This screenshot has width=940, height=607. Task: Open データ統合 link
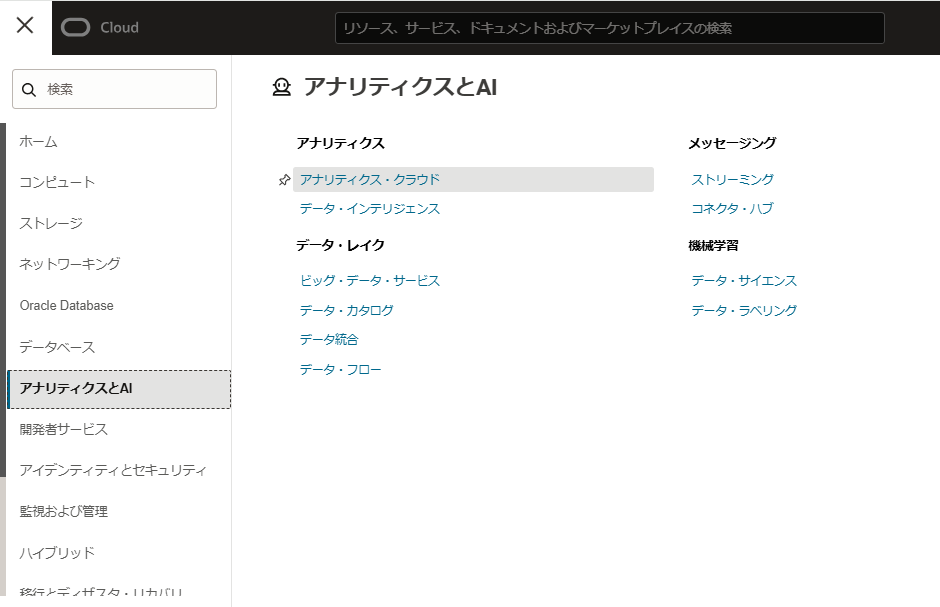(x=329, y=340)
